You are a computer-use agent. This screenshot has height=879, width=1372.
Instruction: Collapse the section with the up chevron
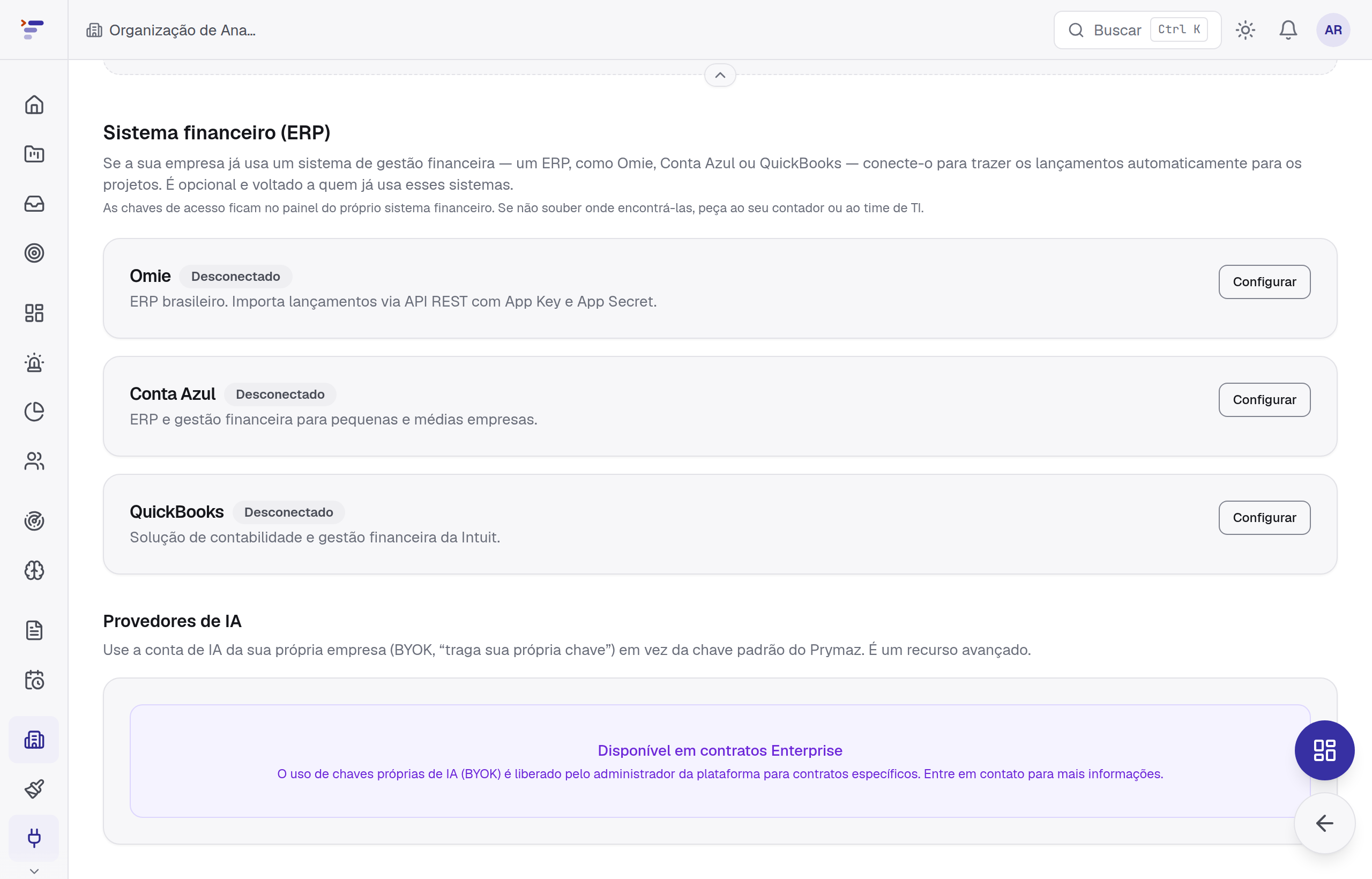tap(720, 76)
